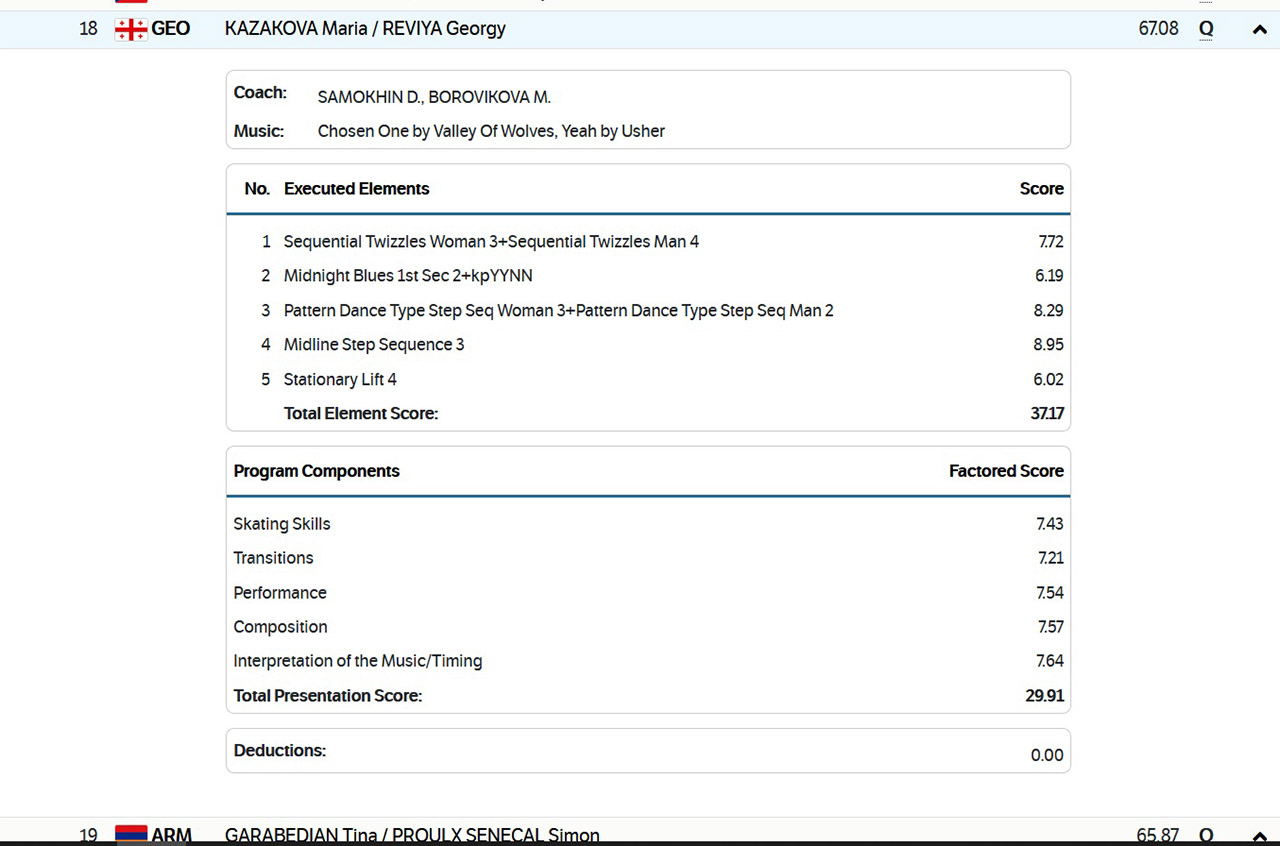Click the Q qualifier mark beside 67.08
1280x846 pixels.
[x=1206, y=29]
